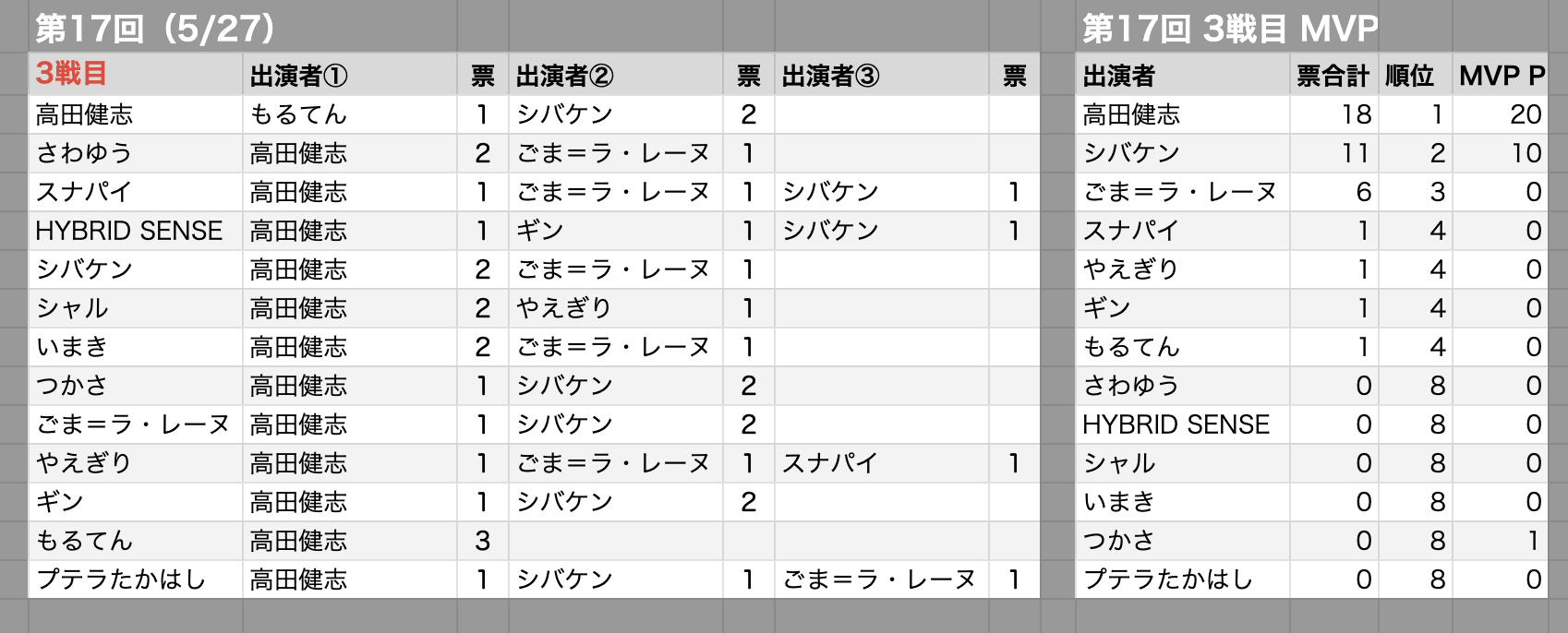
Task: Select the red 3戦目 header cell
Action: coord(136,75)
